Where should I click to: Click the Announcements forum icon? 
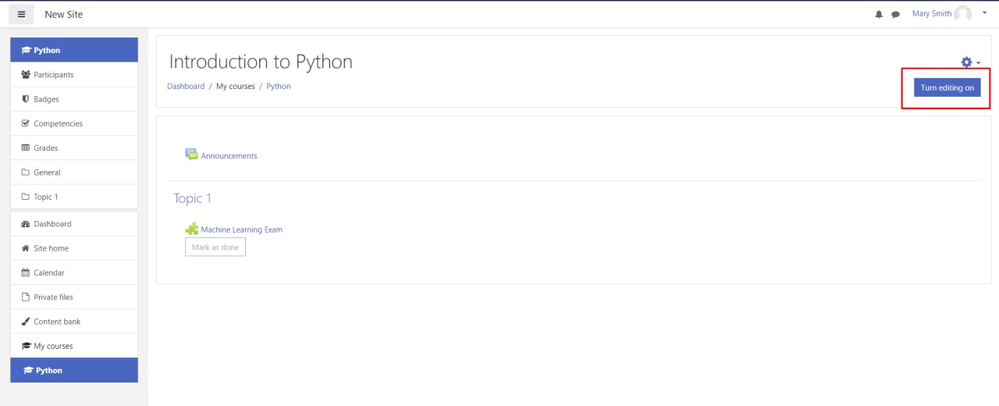(191, 154)
